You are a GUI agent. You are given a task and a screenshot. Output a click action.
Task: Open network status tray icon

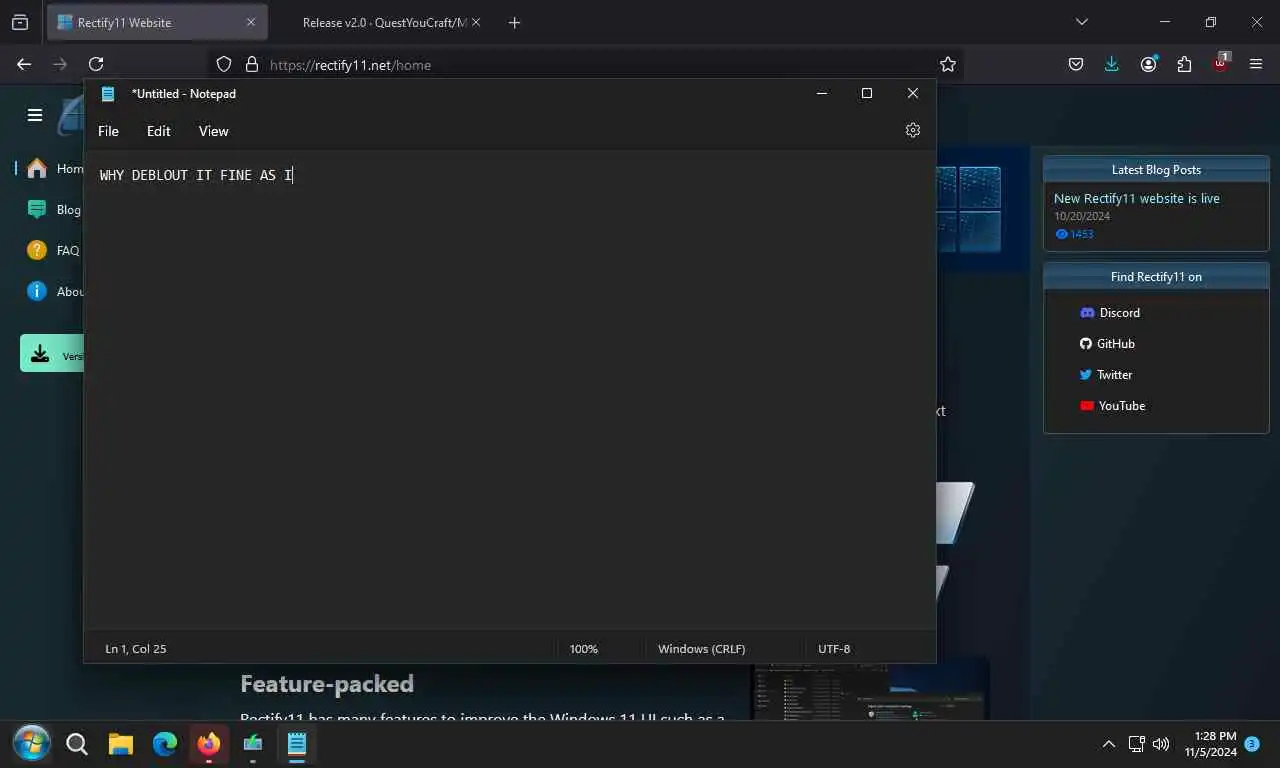(x=1136, y=744)
